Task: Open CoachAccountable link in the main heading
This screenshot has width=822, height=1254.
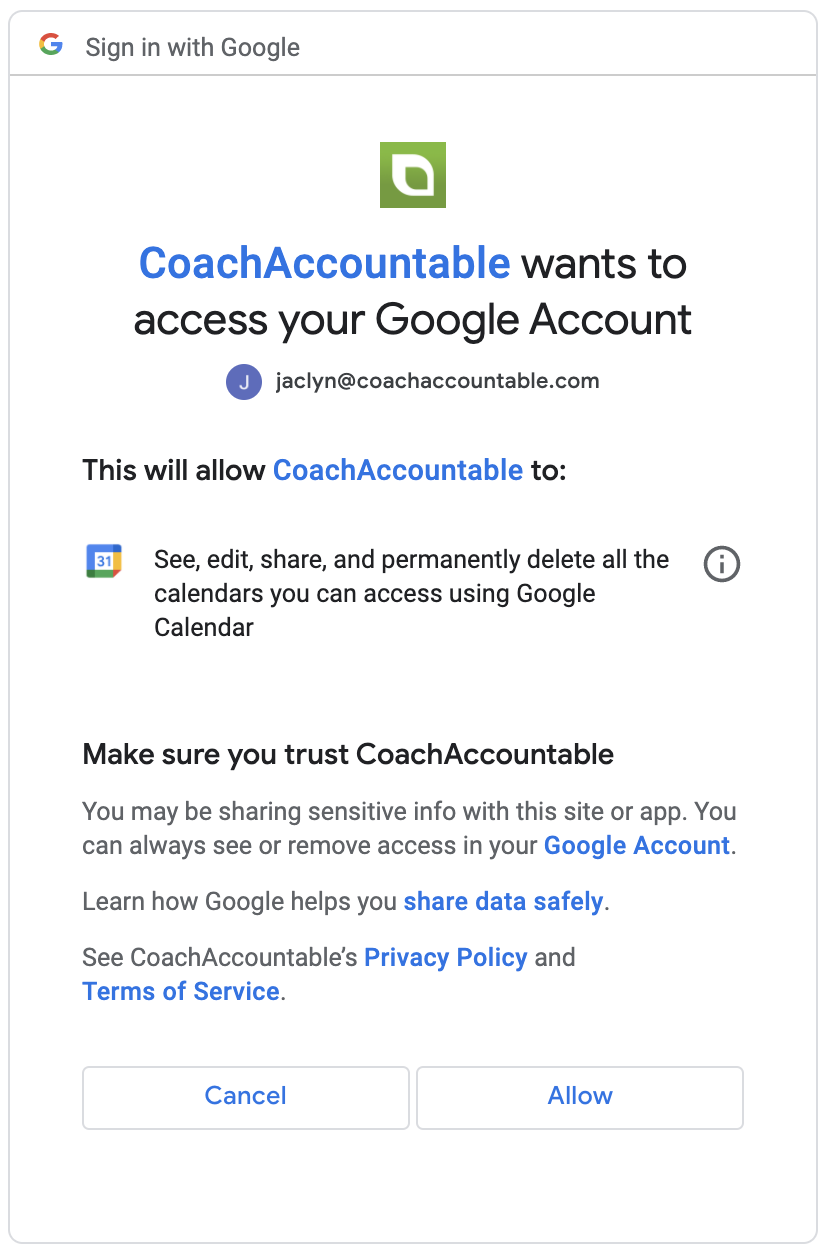Action: [325, 264]
